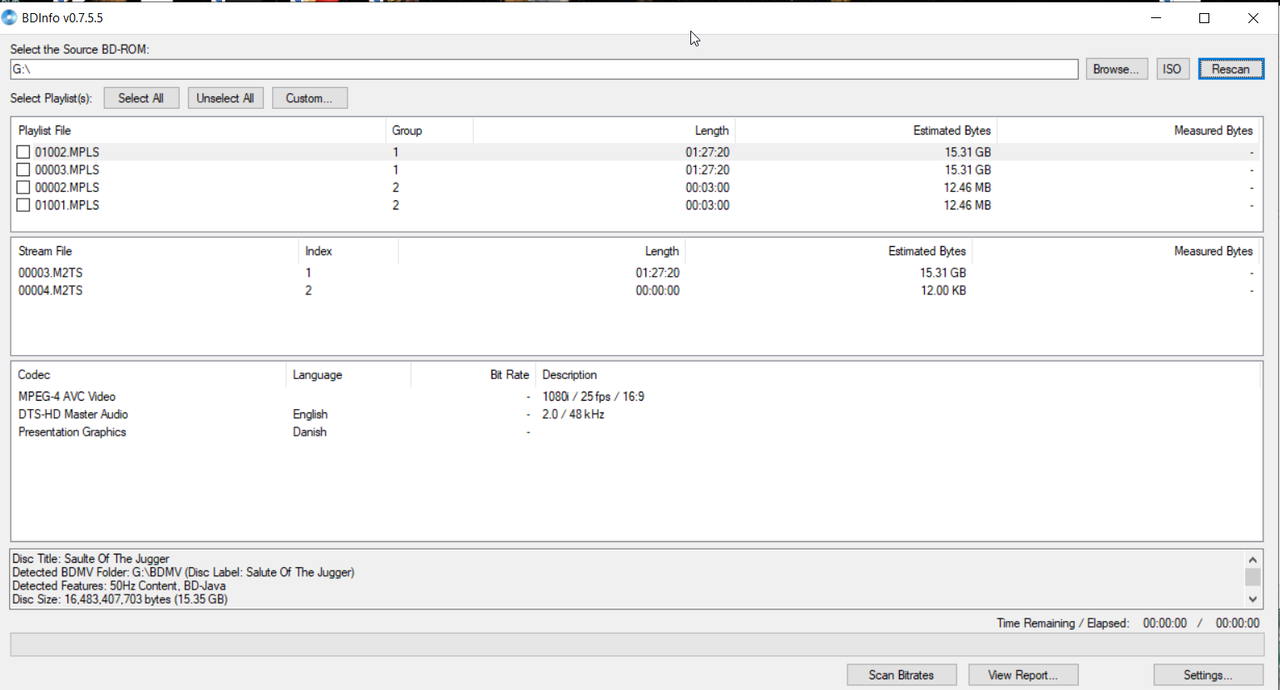The height and width of the screenshot is (690, 1280).
Task: Sort playlists by Group column header
Action: pyautogui.click(x=429, y=131)
